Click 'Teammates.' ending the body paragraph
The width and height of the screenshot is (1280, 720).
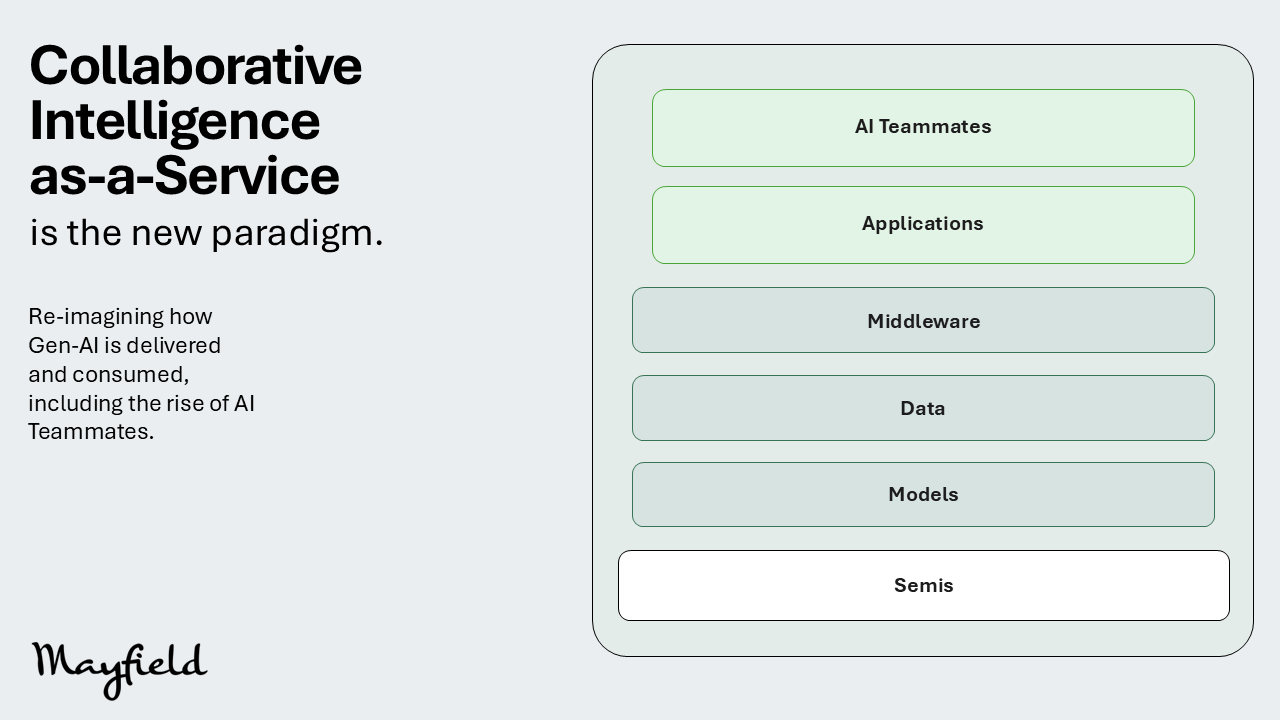coord(91,432)
